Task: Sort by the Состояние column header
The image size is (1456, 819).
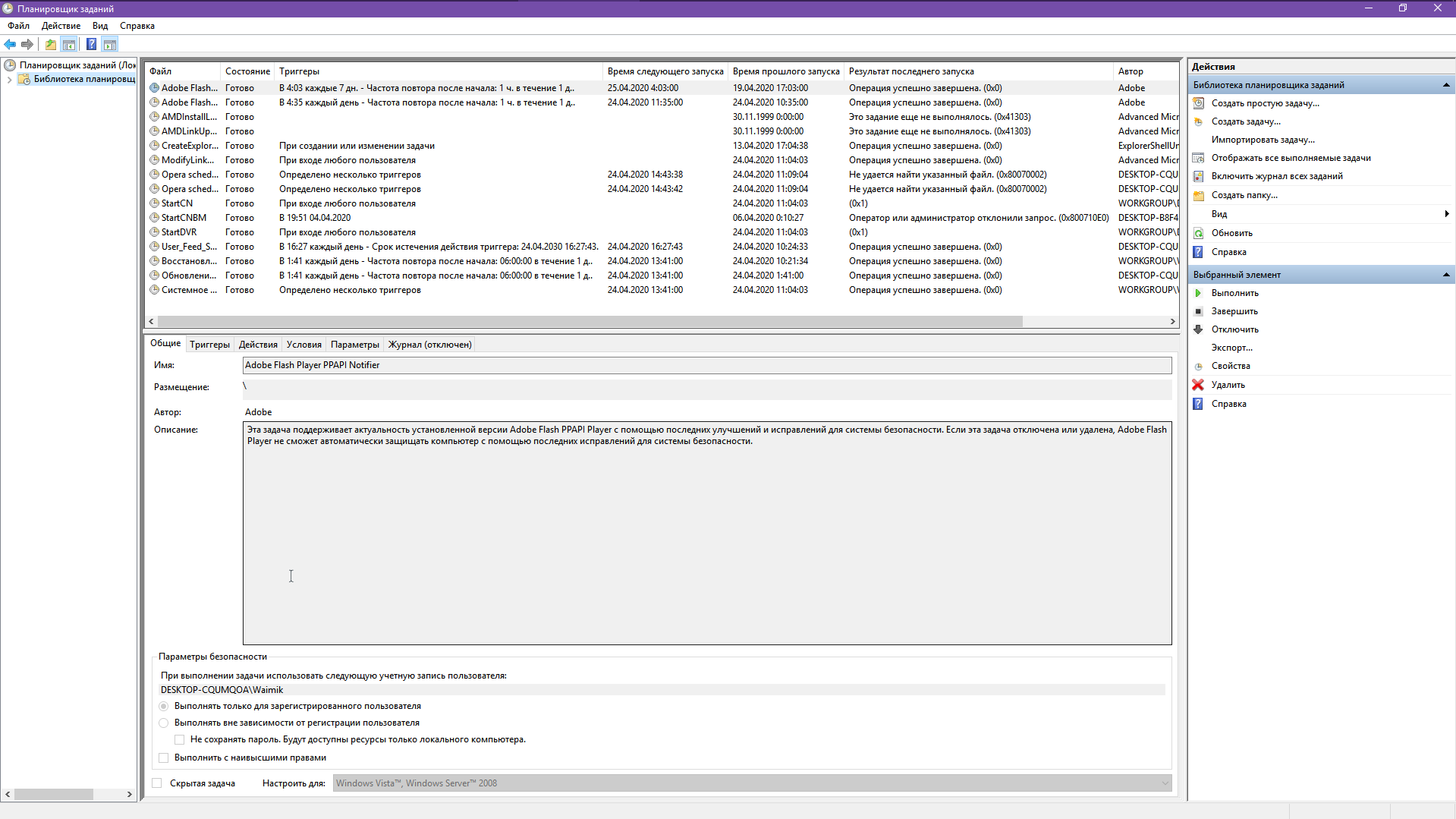Action: (x=247, y=71)
